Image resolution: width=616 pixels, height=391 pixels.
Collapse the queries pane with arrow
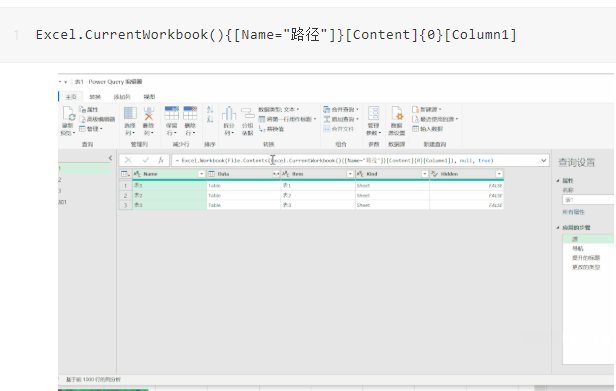(x=110, y=158)
